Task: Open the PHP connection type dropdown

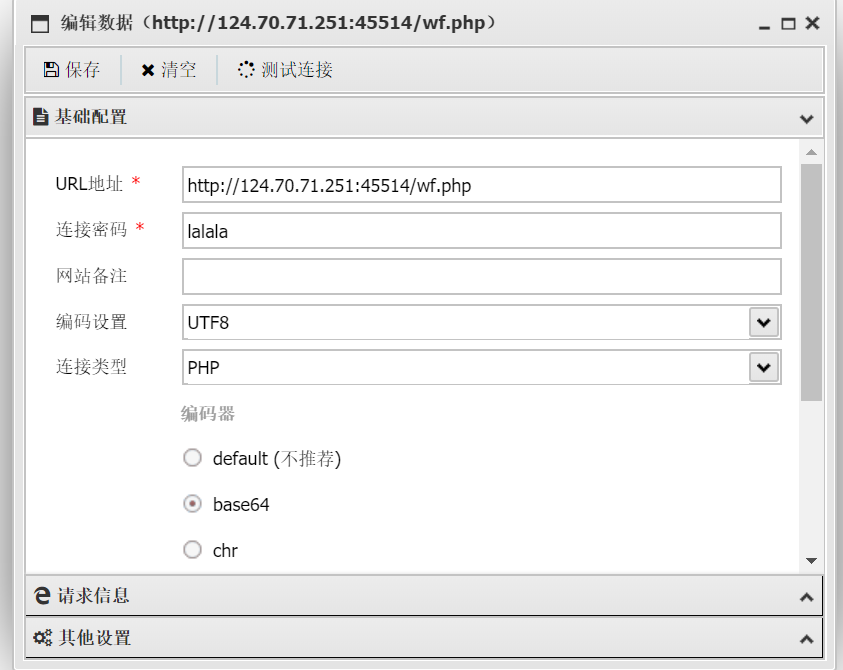Action: coord(764,367)
